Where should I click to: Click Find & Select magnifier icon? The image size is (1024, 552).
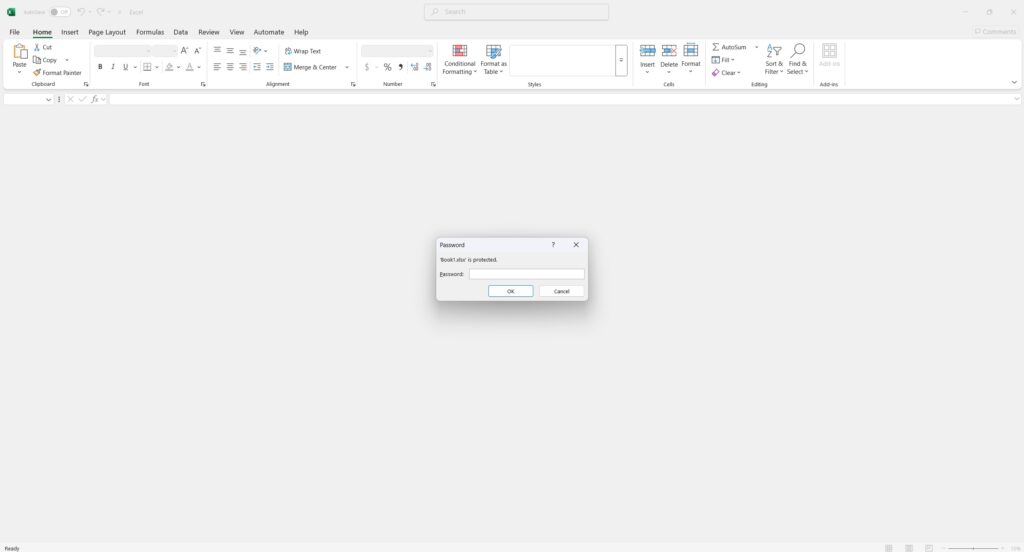[797, 51]
